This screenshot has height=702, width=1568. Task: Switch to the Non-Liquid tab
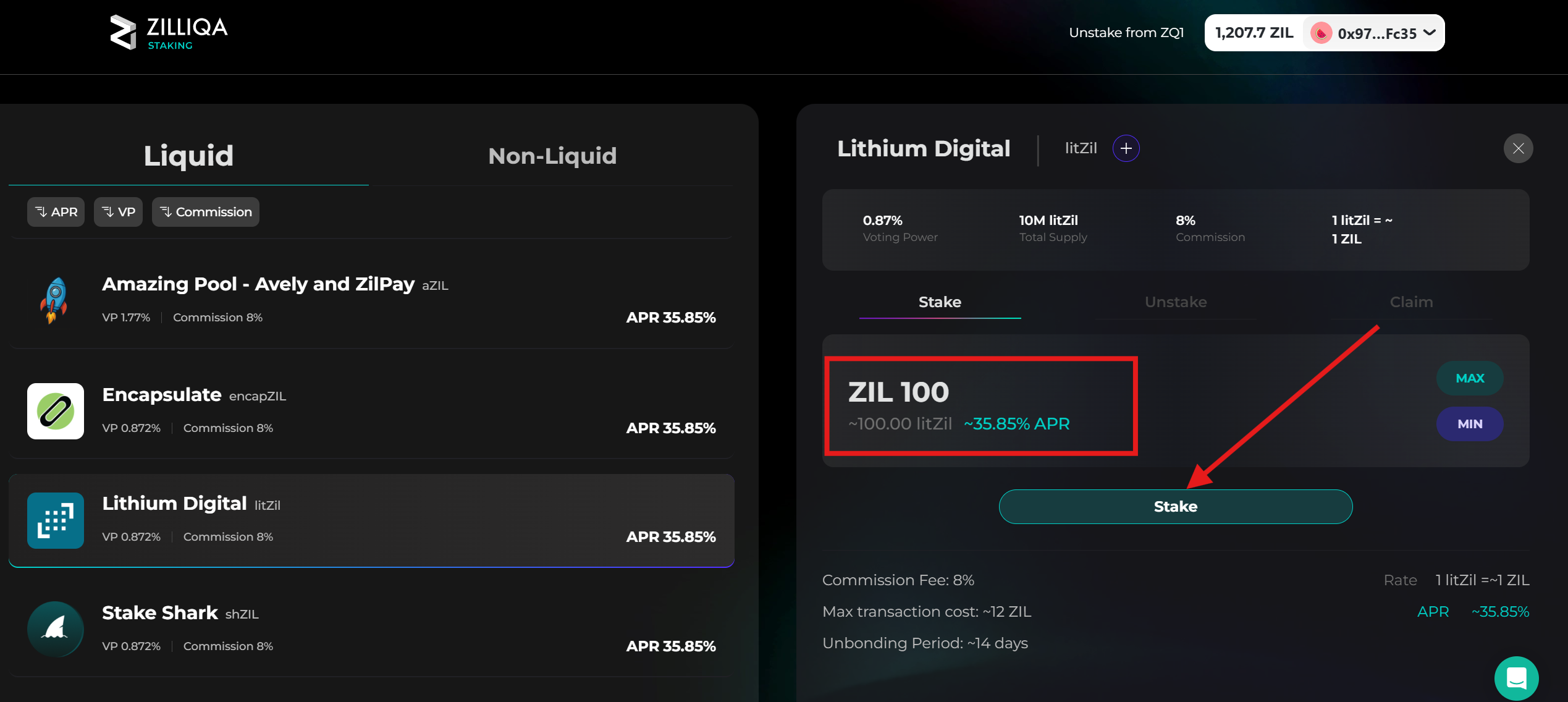click(x=552, y=156)
